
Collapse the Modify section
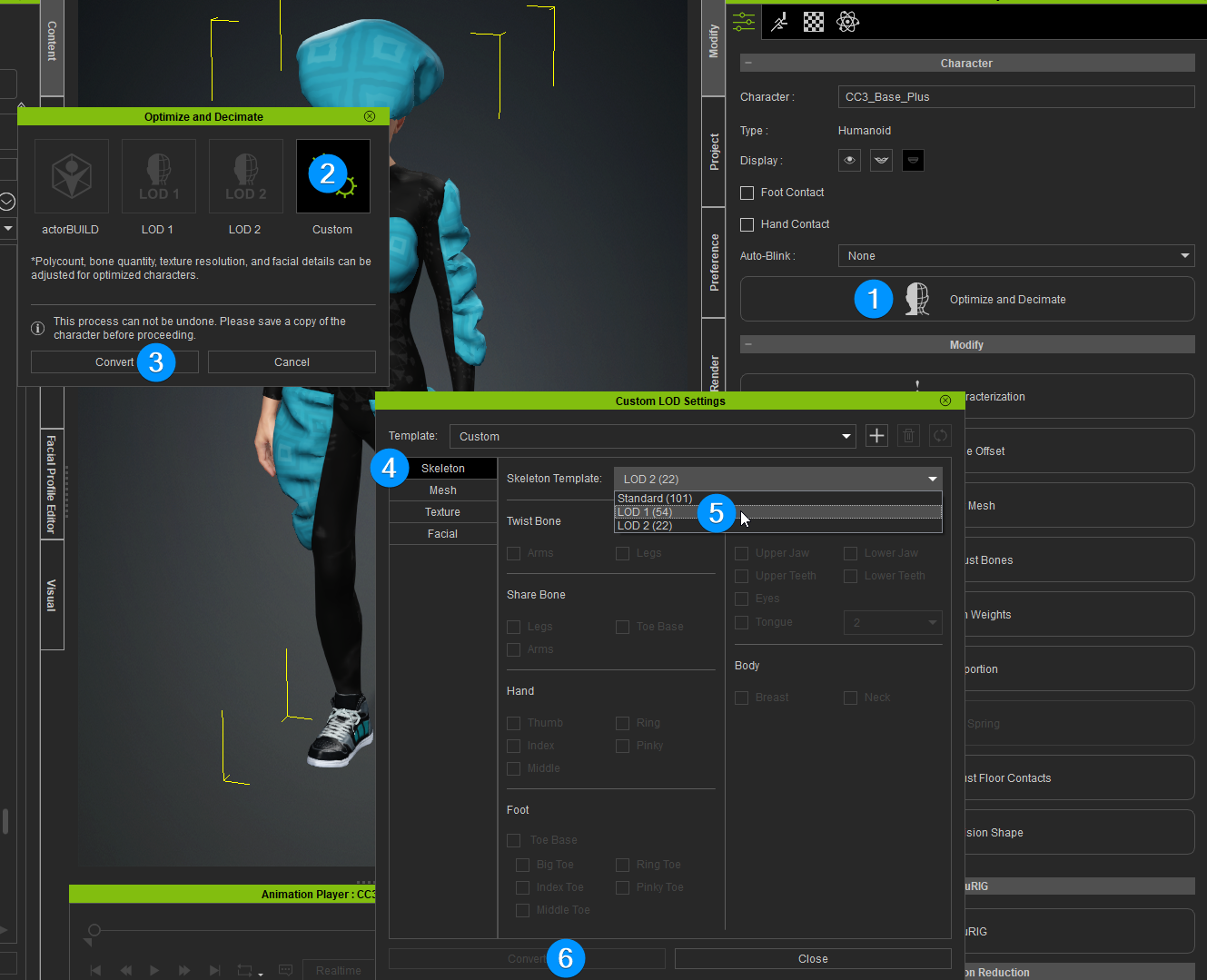pyautogui.click(x=748, y=344)
